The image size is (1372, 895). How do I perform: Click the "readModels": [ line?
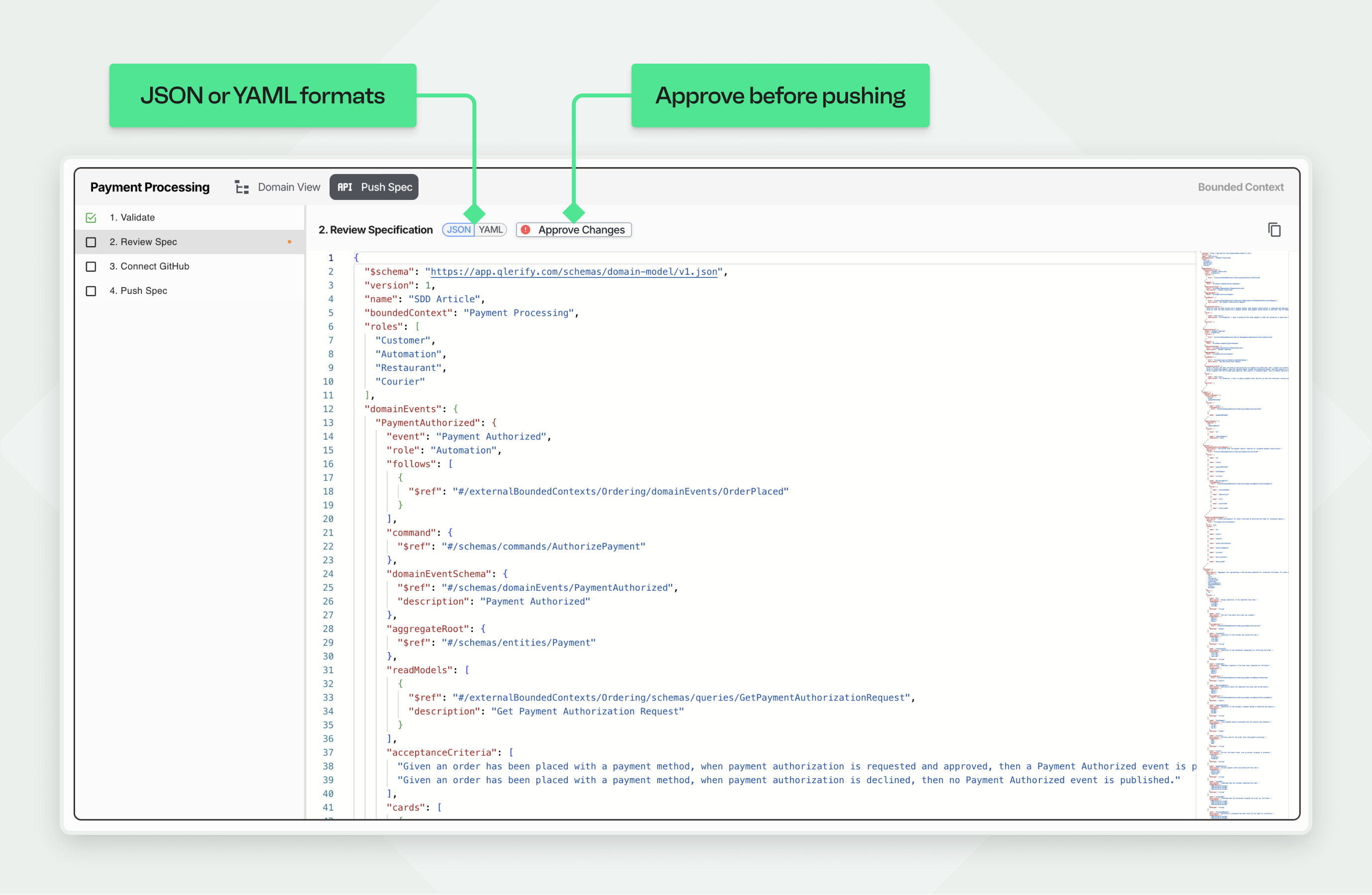coord(428,670)
